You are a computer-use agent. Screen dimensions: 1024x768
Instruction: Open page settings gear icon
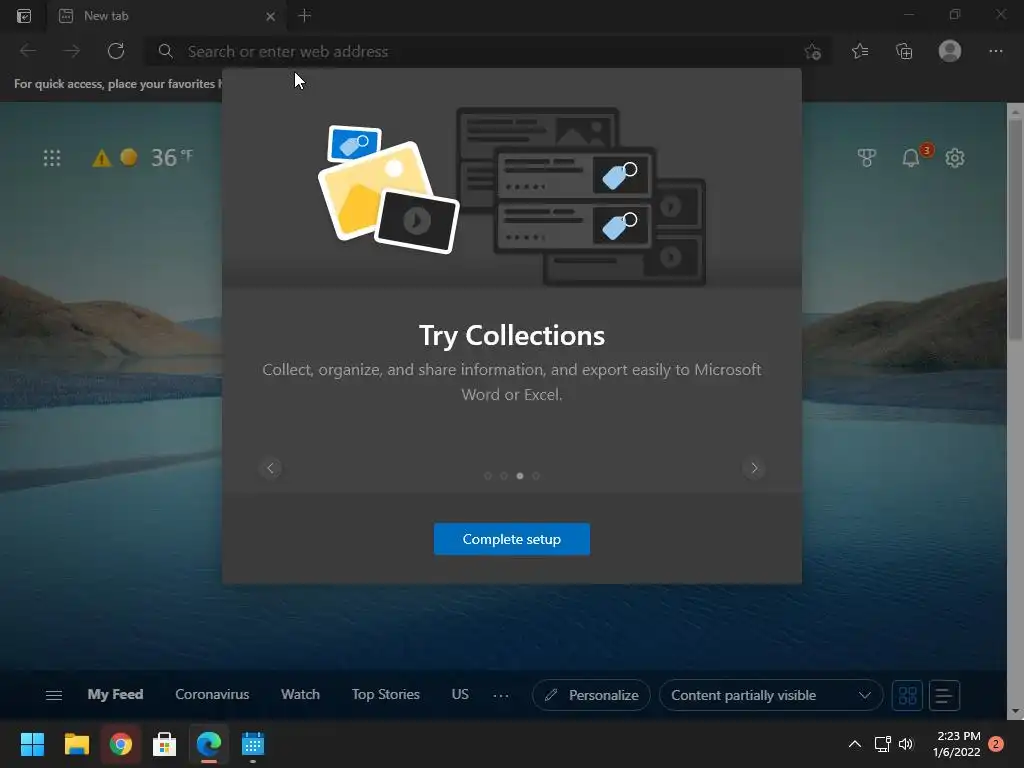click(x=955, y=157)
